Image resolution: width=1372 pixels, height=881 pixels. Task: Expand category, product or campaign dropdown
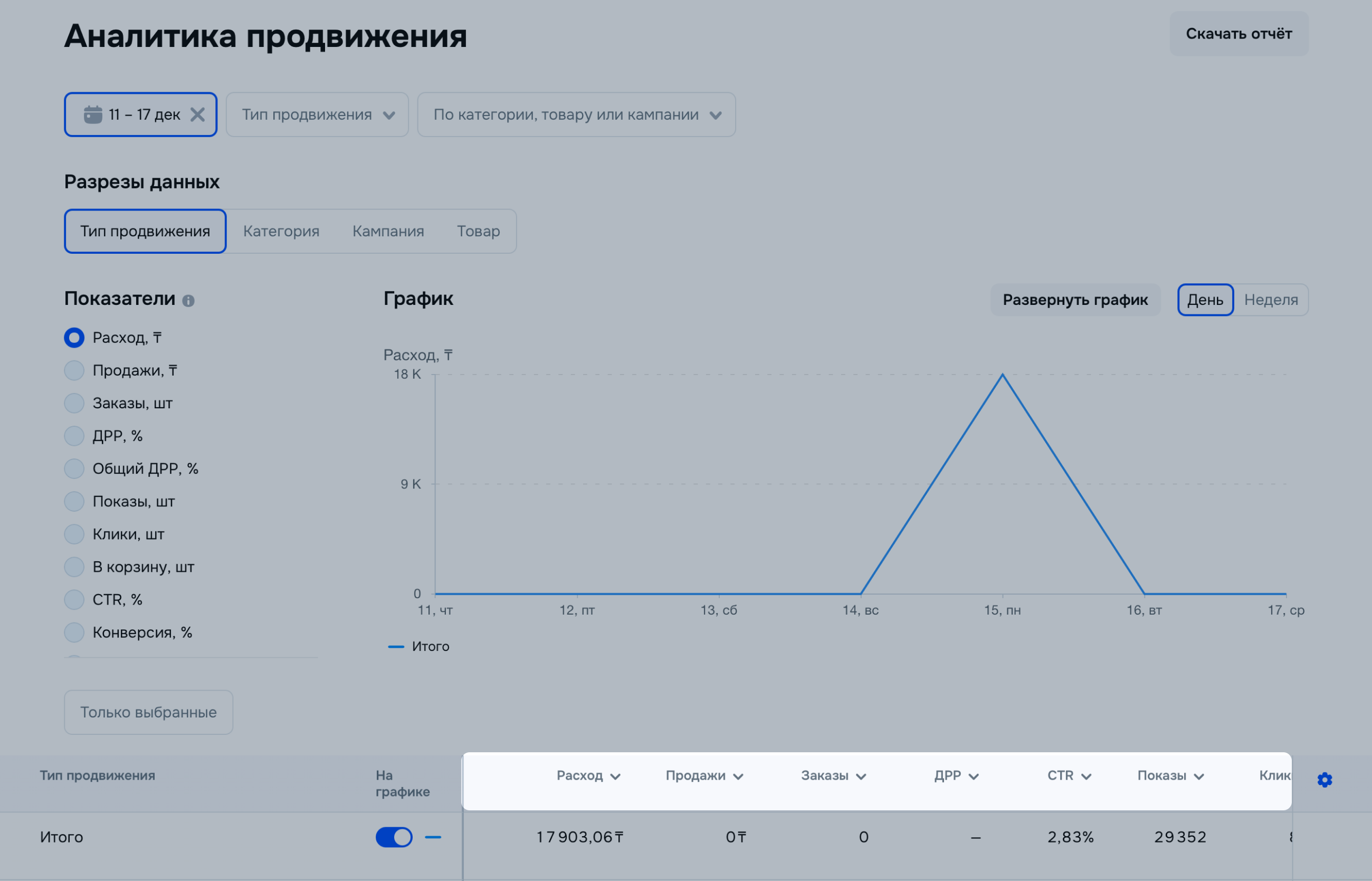coord(576,114)
